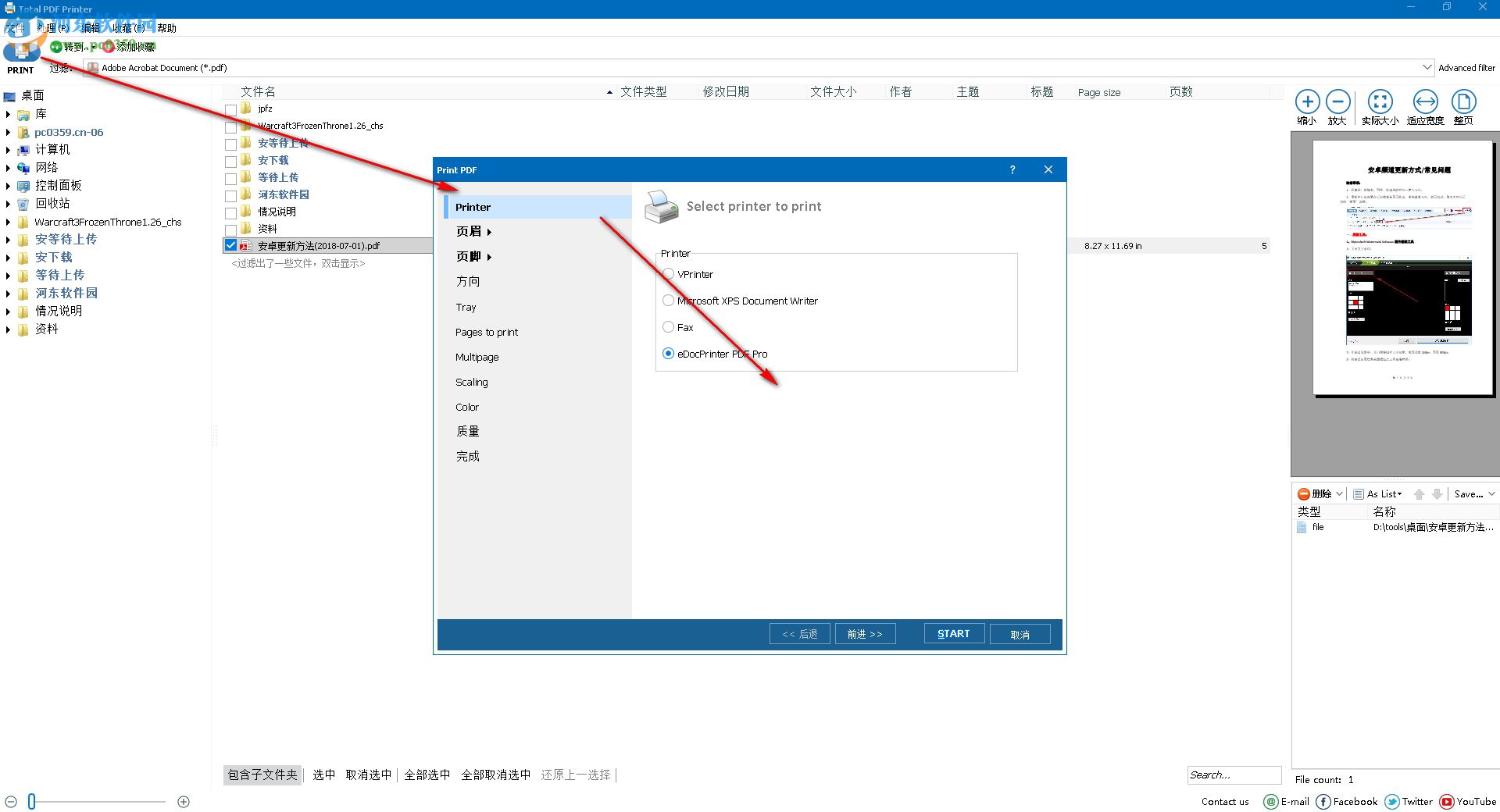Click the 实际大小 actual-size icon
The image size is (1500, 812).
[x=1380, y=102]
